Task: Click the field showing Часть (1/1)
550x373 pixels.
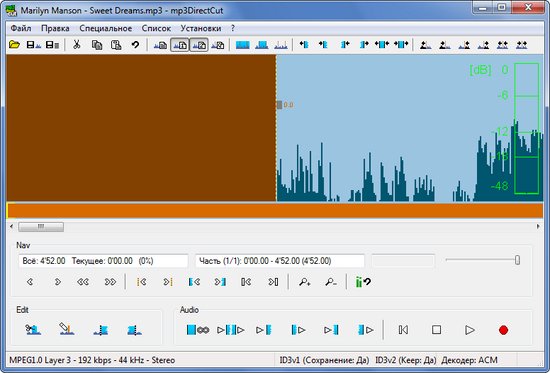Action: point(280,261)
